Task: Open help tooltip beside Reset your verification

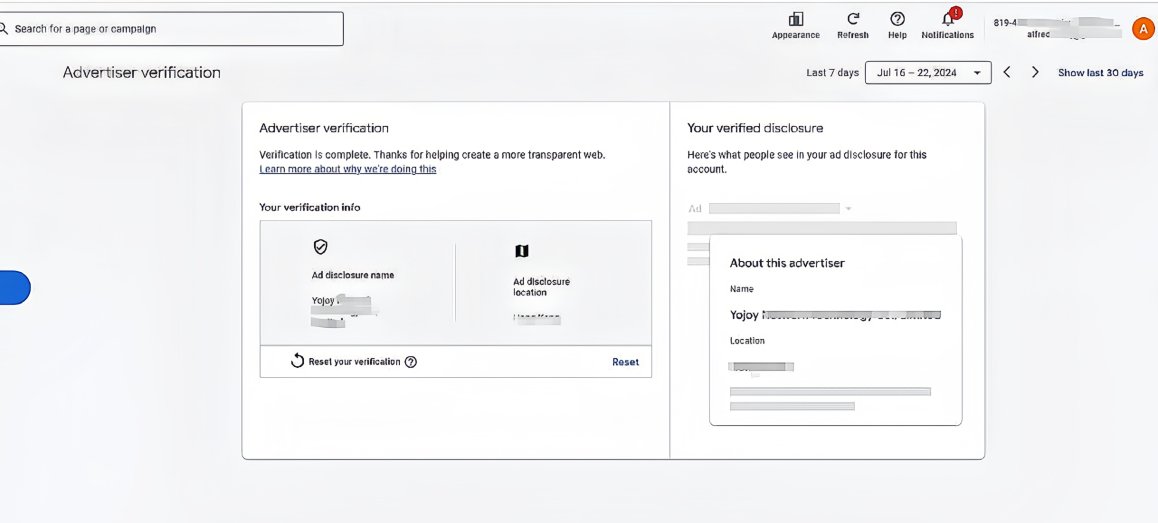Action: click(411, 362)
